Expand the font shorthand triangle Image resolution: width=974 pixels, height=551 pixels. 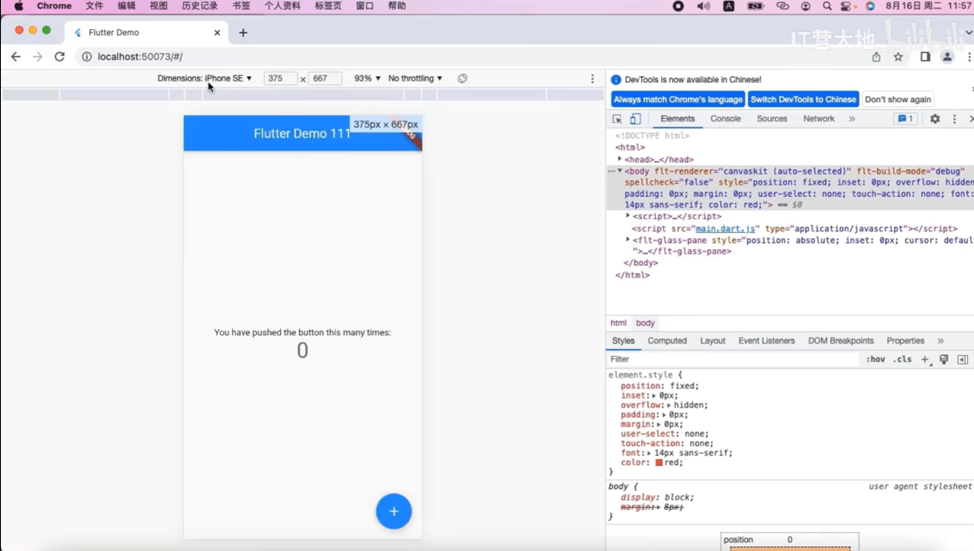point(649,453)
